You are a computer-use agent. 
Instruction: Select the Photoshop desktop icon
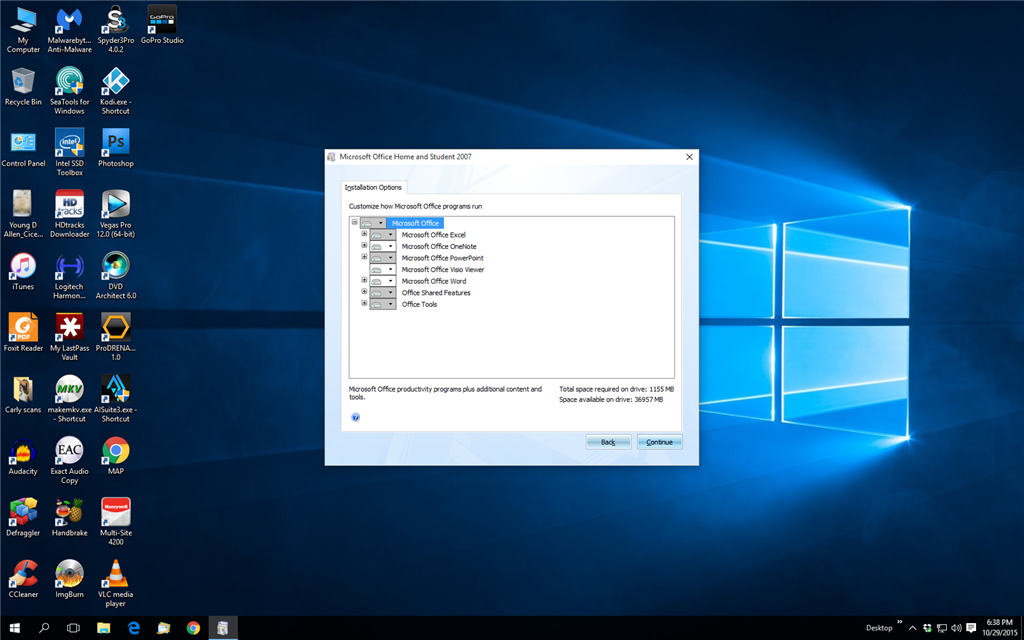116,142
